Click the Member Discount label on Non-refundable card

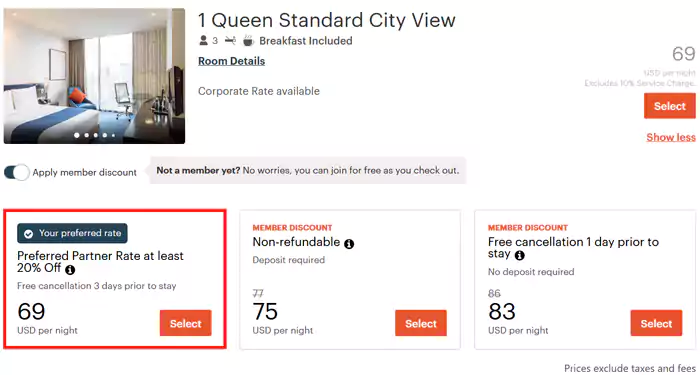[292, 228]
